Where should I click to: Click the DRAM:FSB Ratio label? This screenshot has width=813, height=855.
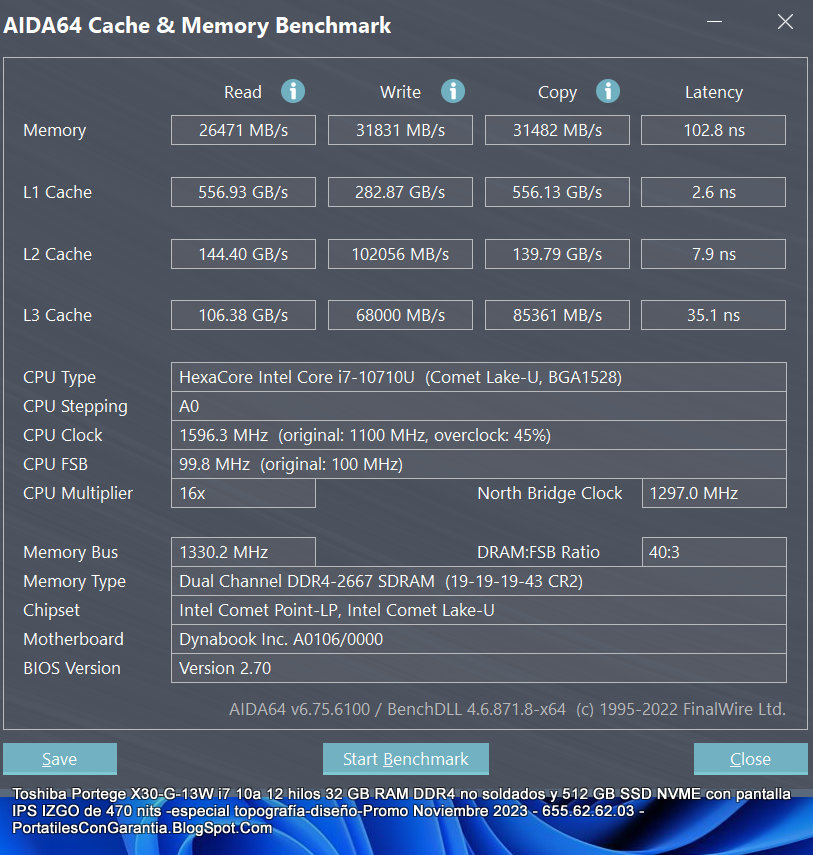pyautogui.click(x=538, y=552)
